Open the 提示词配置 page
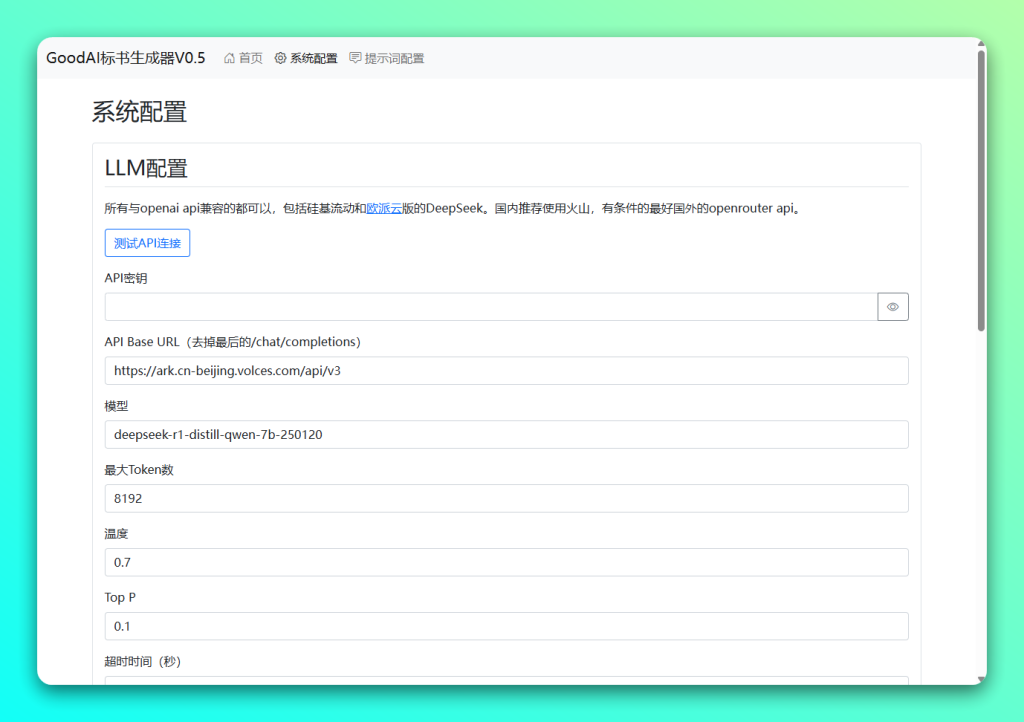Image resolution: width=1024 pixels, height=722 pixels. [x=387, y=58]
